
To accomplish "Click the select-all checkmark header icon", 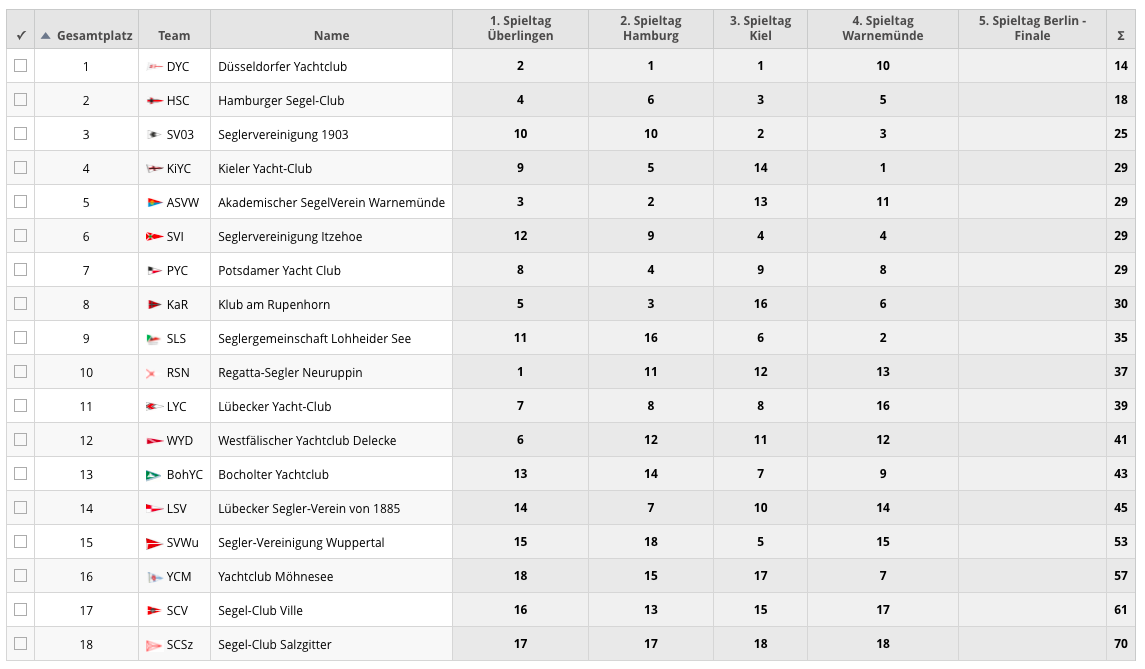I will (21, 35).
